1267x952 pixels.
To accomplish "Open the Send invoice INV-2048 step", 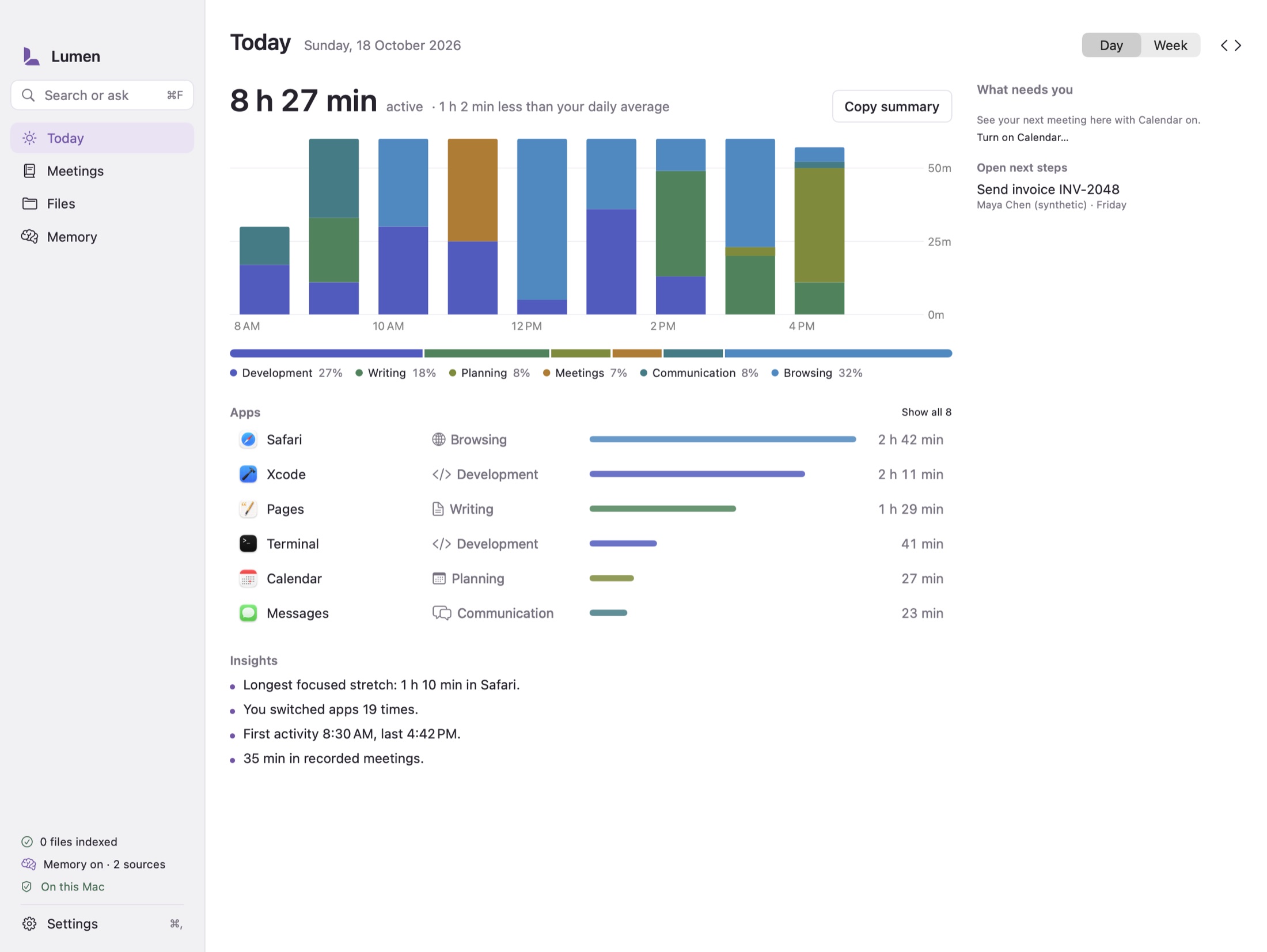I will (x=1048, y=189).
